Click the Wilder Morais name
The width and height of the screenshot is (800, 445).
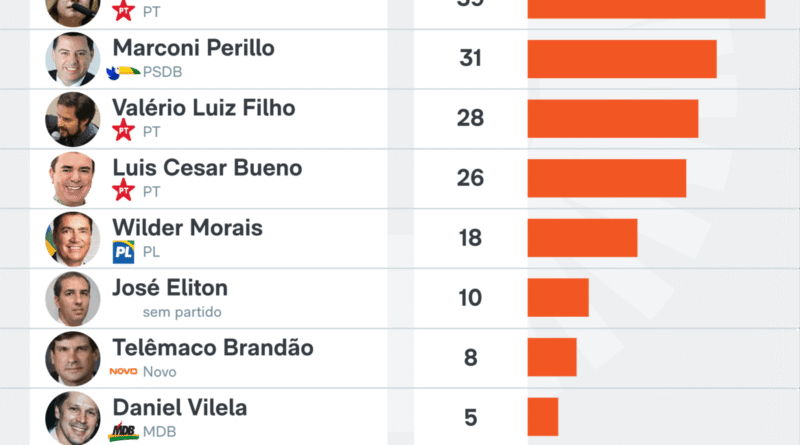[x=187, y=228]
